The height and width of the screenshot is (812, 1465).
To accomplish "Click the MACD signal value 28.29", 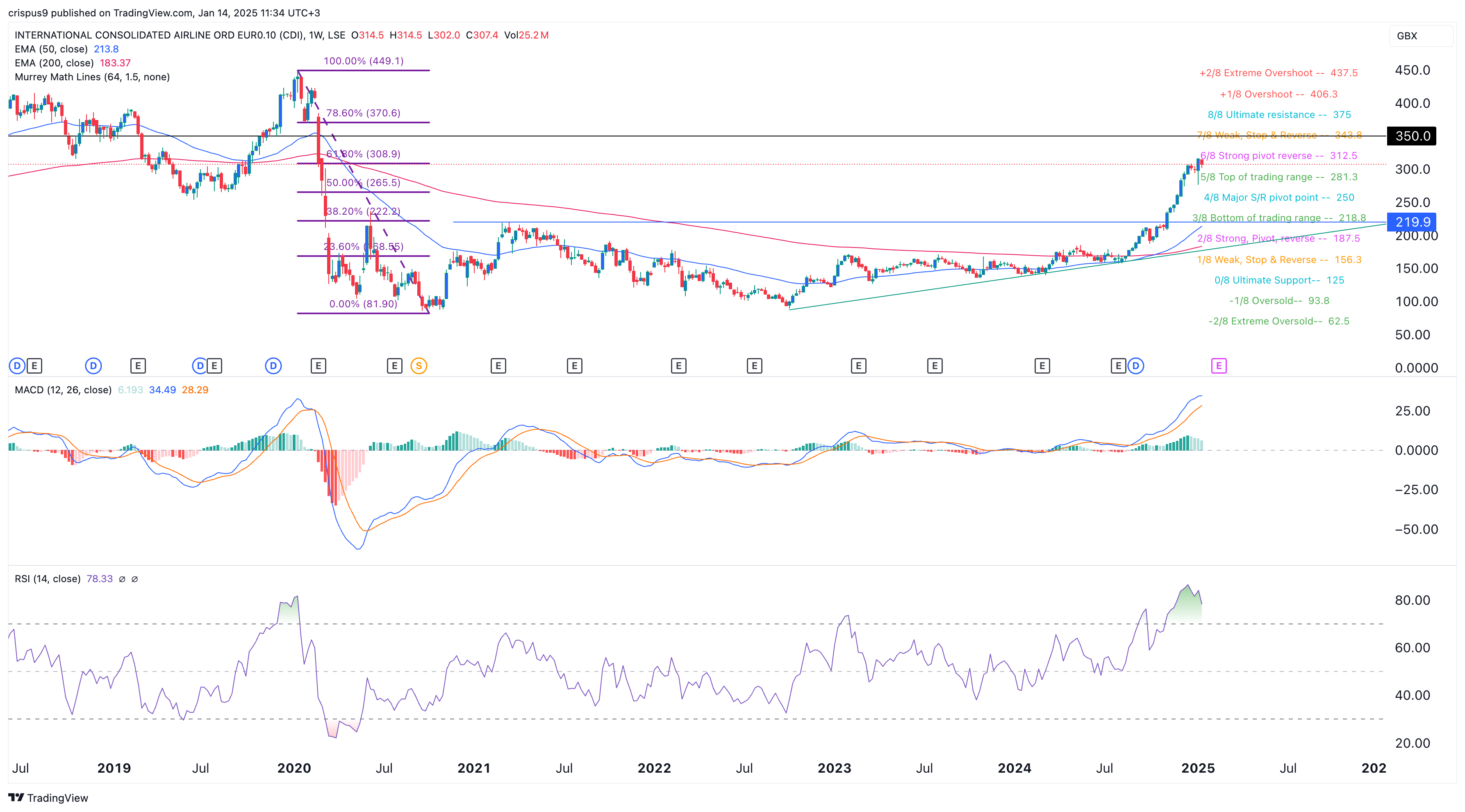I will pos(195,390).
